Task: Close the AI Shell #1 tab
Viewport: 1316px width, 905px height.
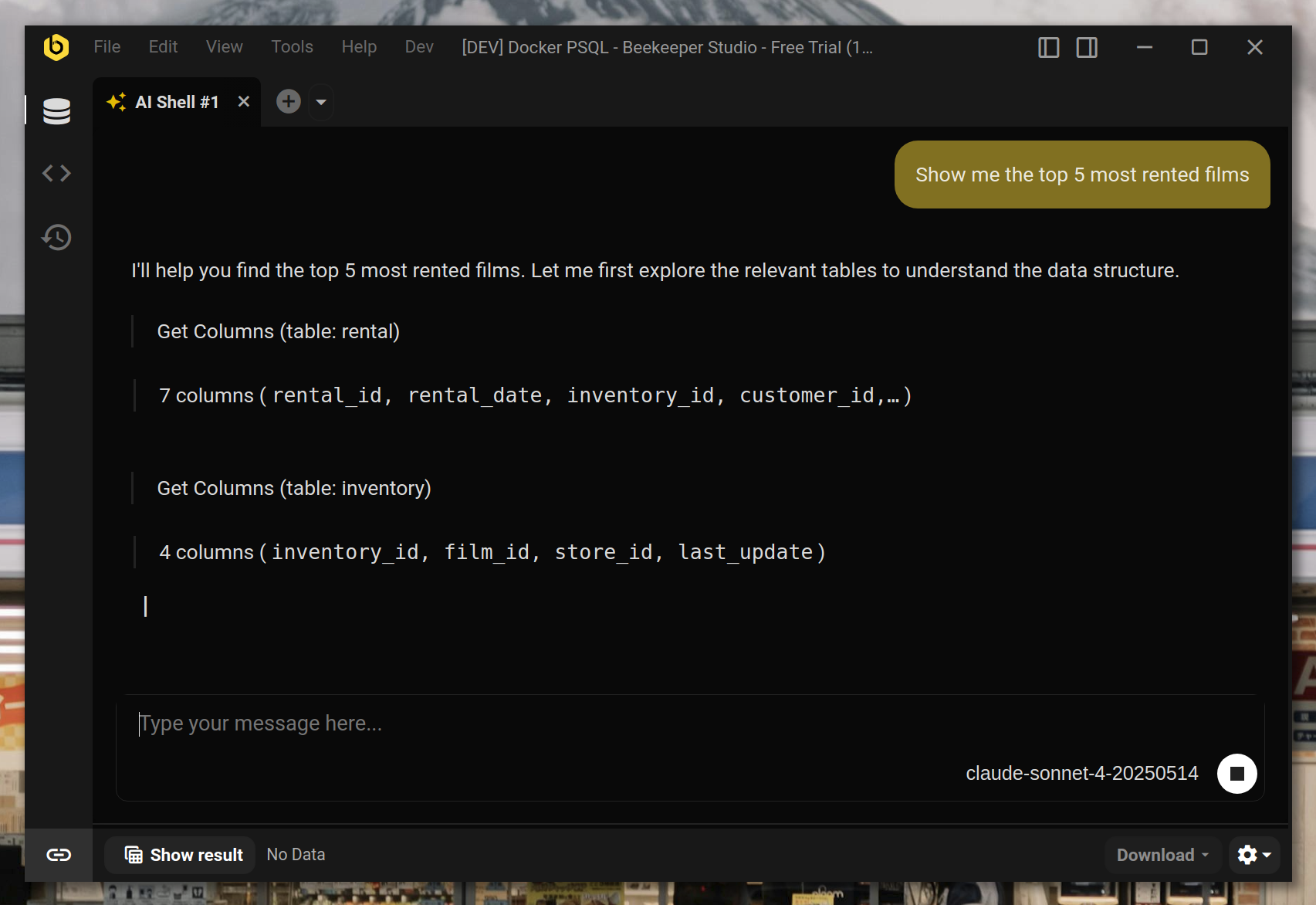Action: coord(244,101)
